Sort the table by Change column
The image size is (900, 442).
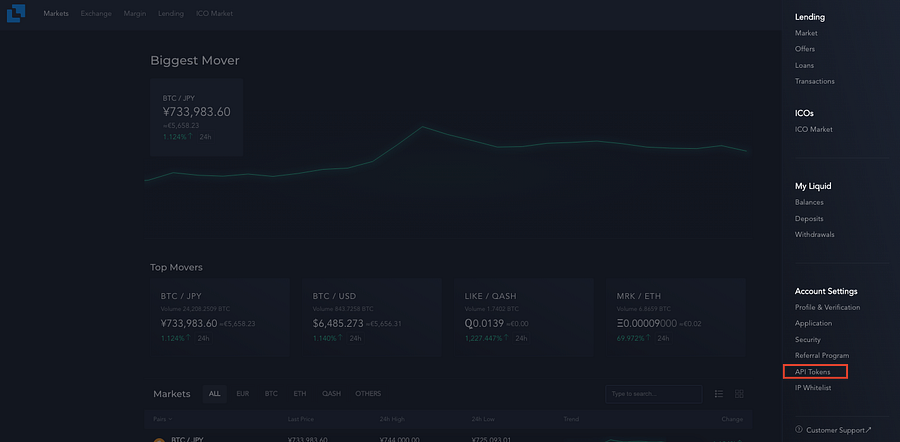click(732, 420)
